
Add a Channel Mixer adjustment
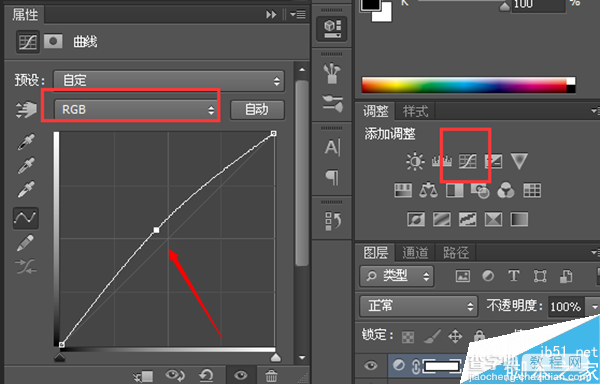click(x=506, y=190)
